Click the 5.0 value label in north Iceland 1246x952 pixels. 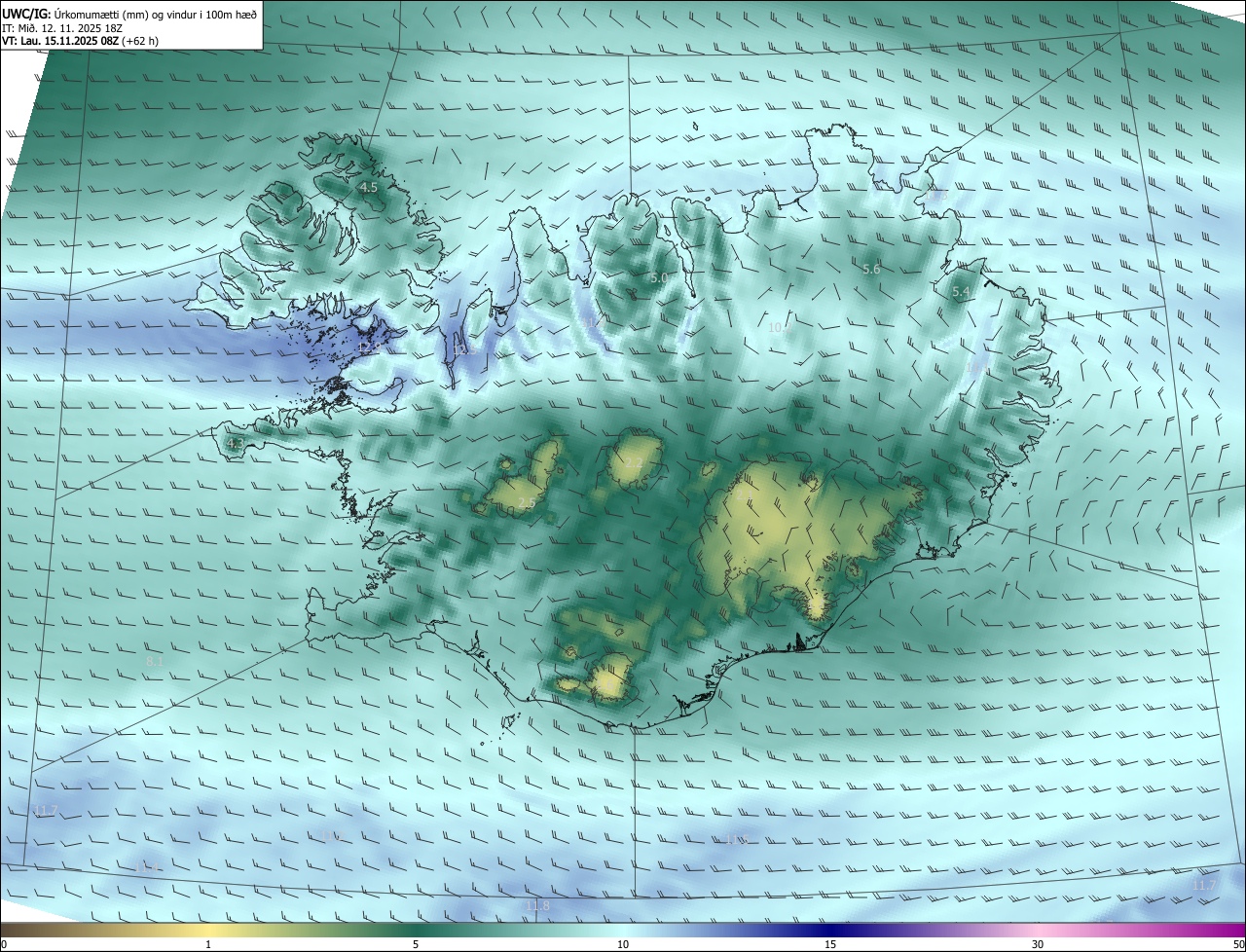pos(659,278)
